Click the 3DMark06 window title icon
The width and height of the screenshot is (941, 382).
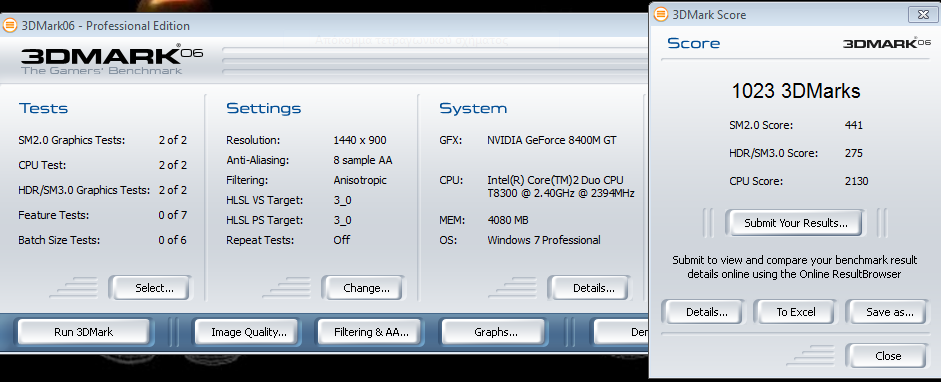10,26
